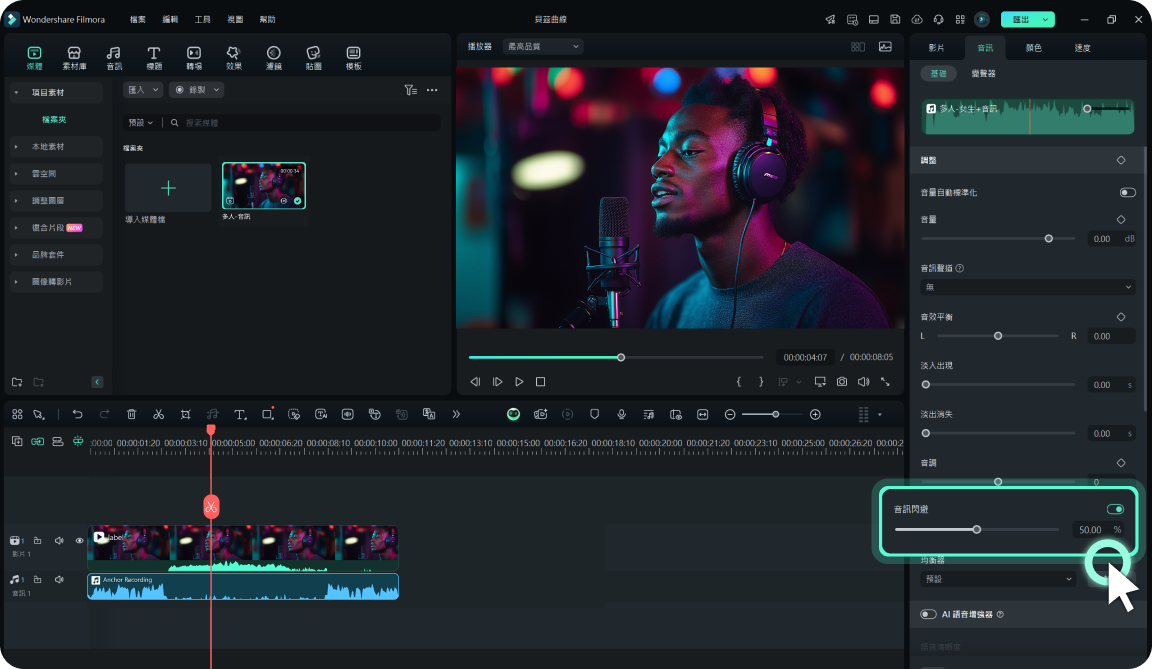
Task: Open the preview quality dropdown
Action: [x=543, y=46]
